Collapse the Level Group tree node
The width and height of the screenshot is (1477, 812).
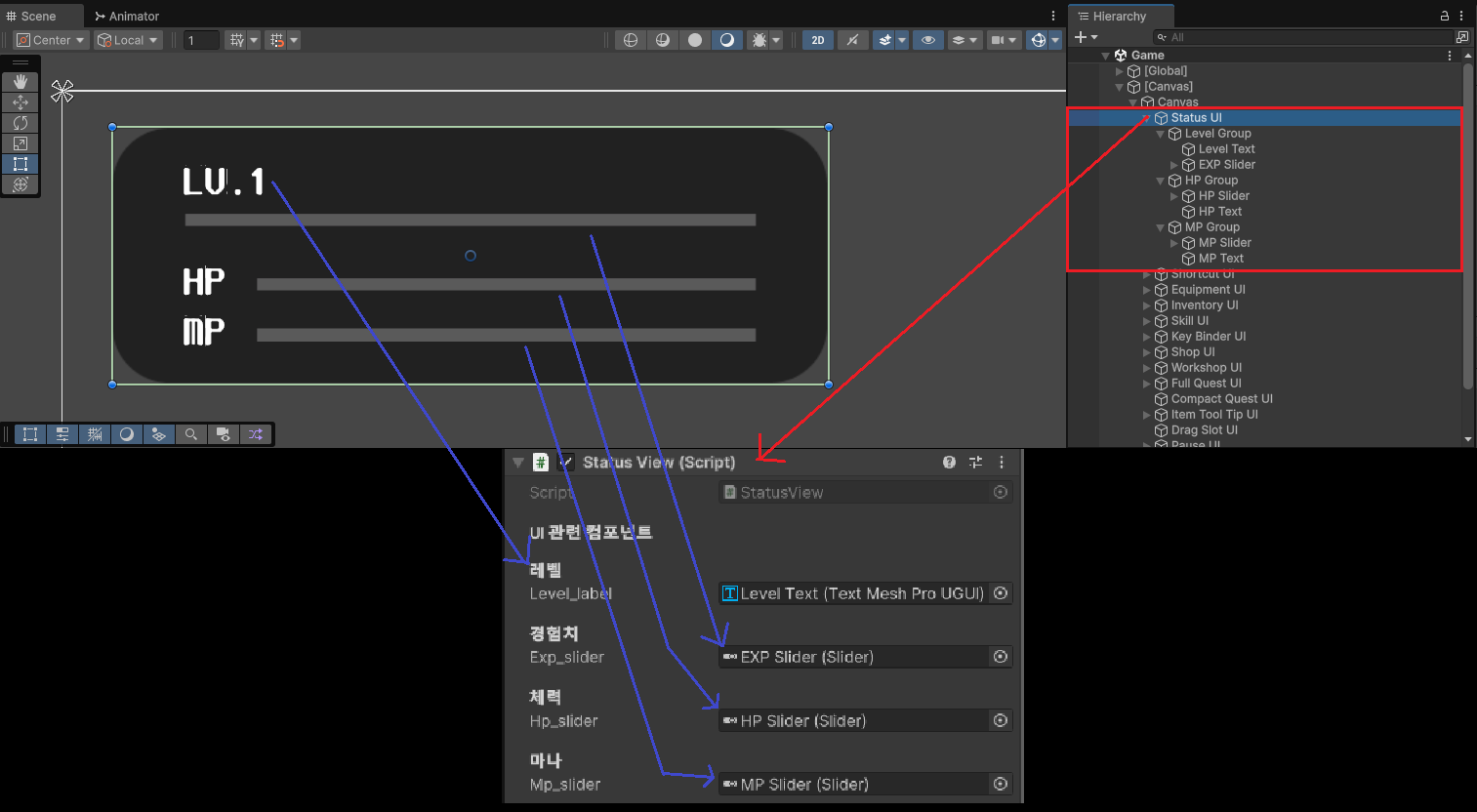pos(1161,134)
